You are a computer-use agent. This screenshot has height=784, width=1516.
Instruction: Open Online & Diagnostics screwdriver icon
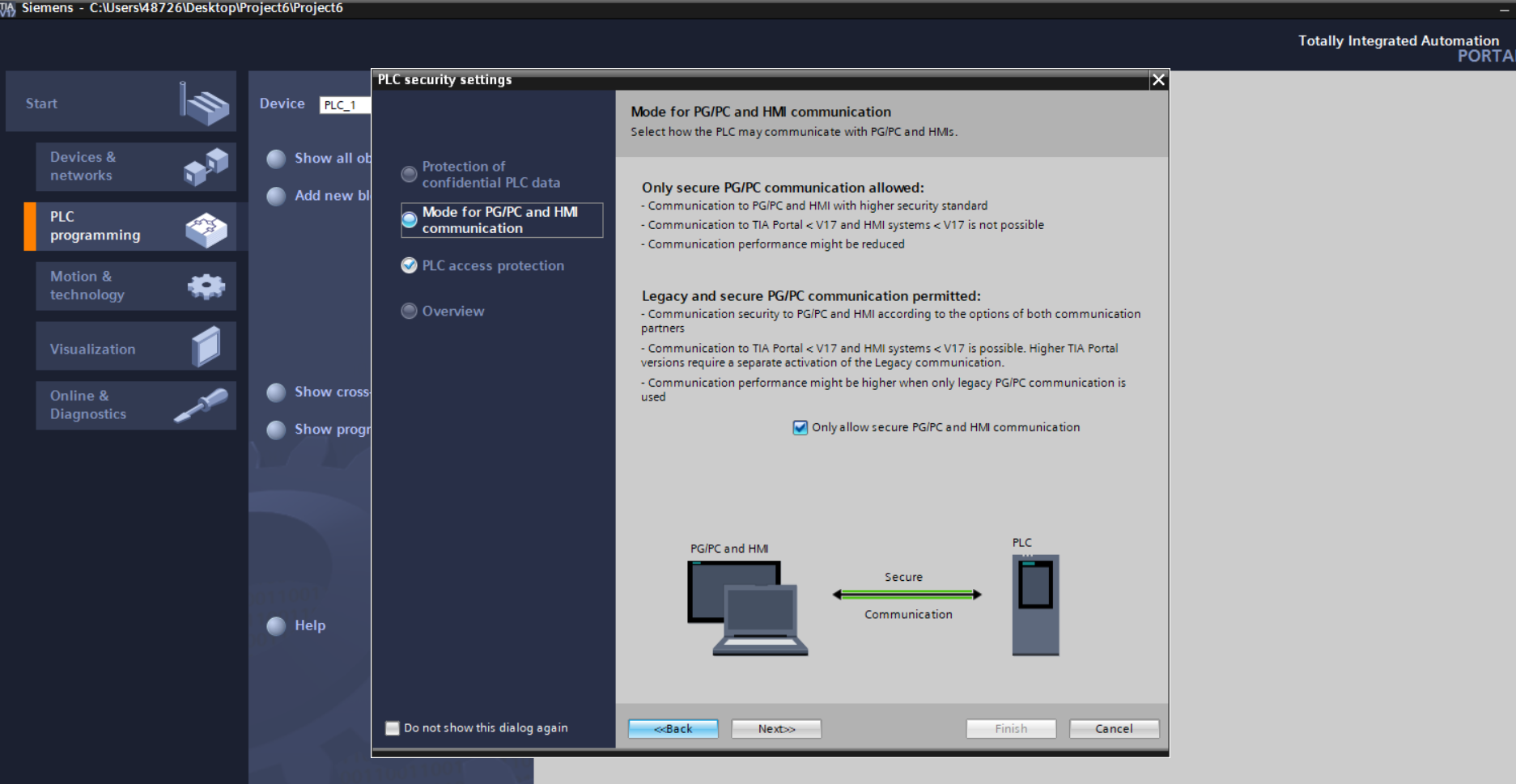201,405
